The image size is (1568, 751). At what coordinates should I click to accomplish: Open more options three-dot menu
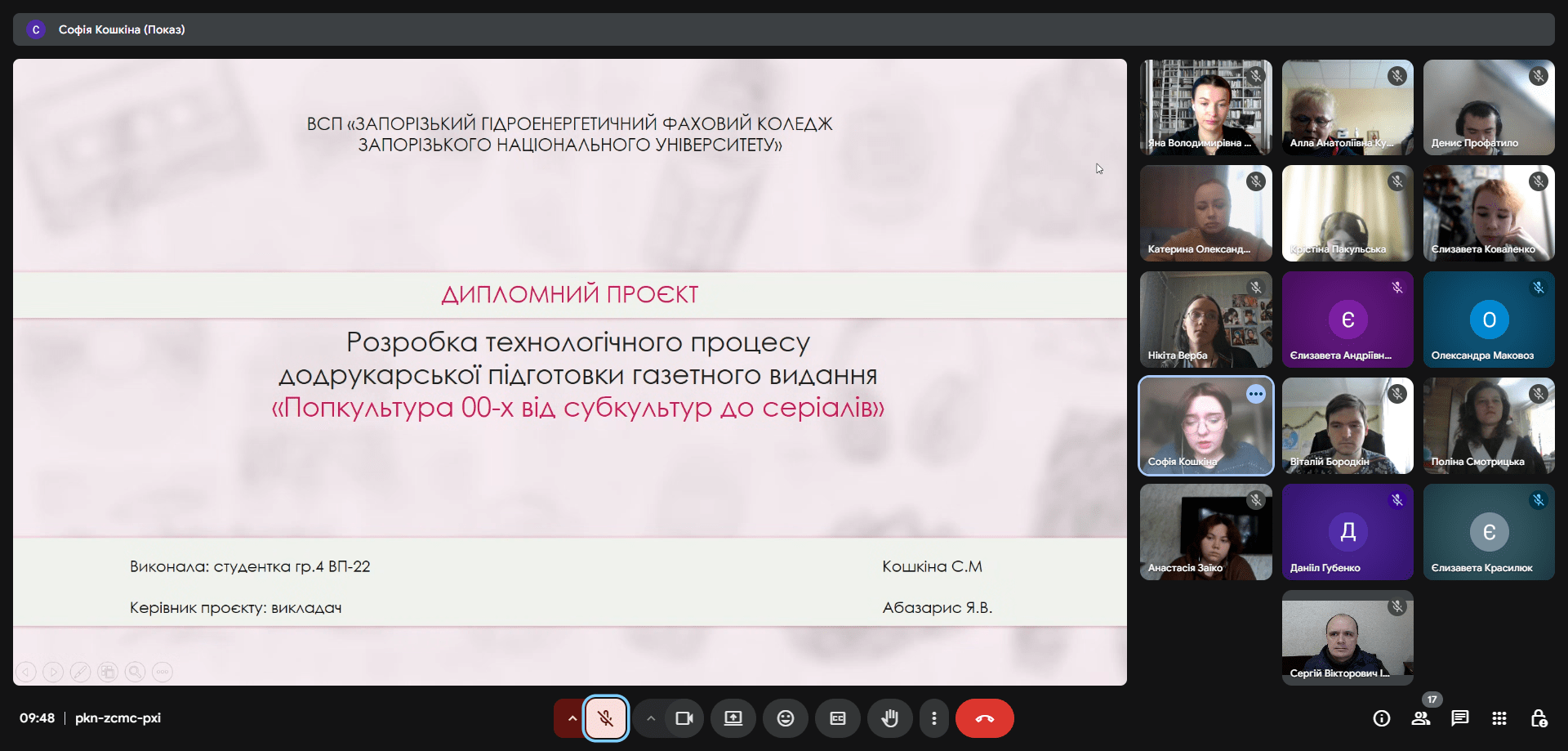(x=933, y=718)
